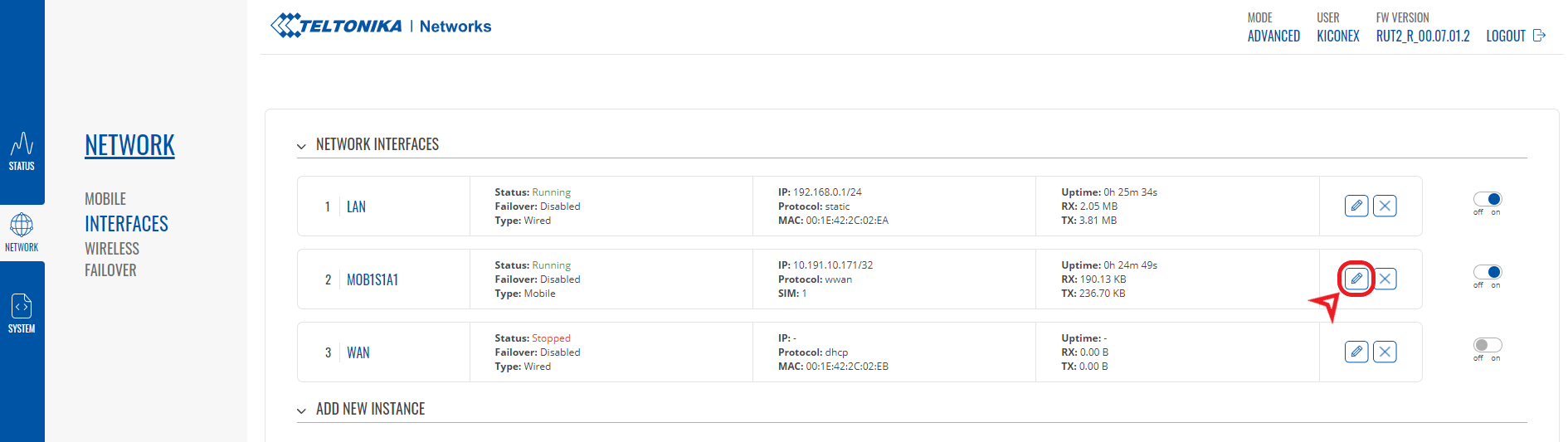The image size is (1568, 442).
Task: Switch mode via Advanced link
Action: [1273, 36]
